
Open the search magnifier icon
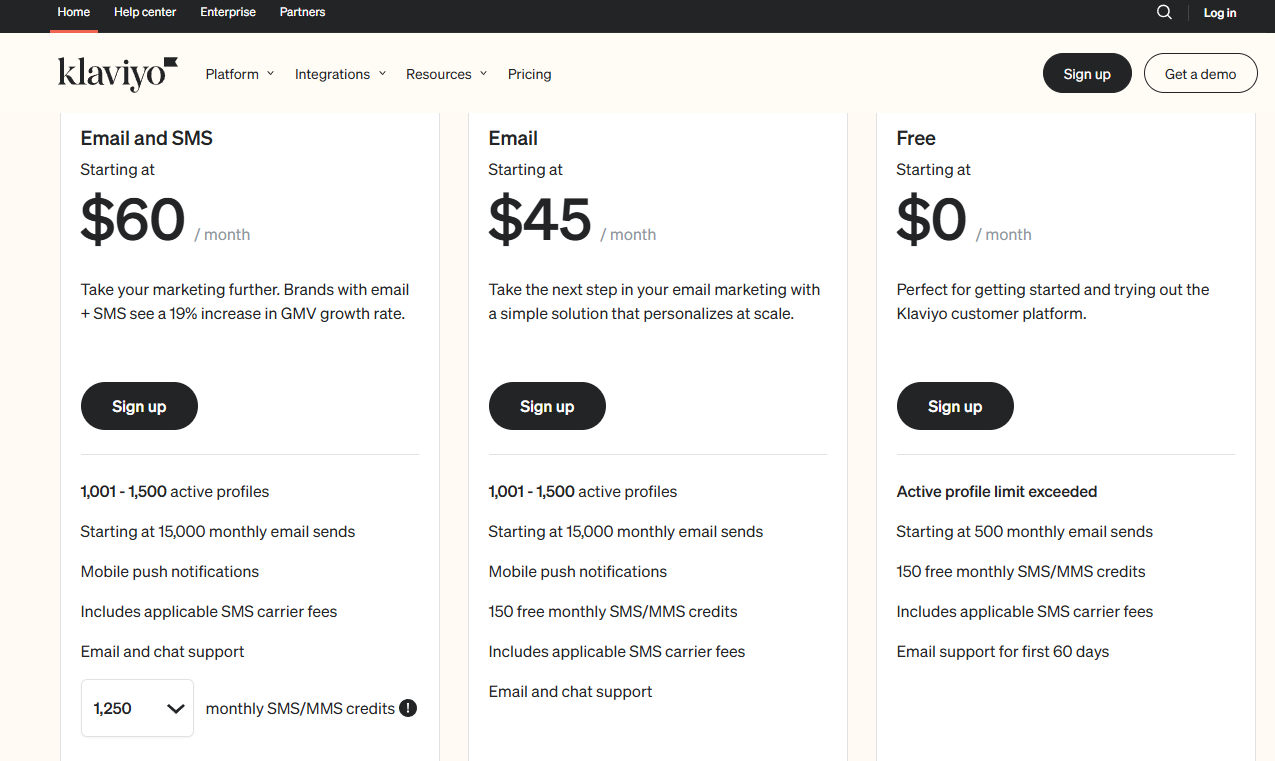pos(1164,12)
